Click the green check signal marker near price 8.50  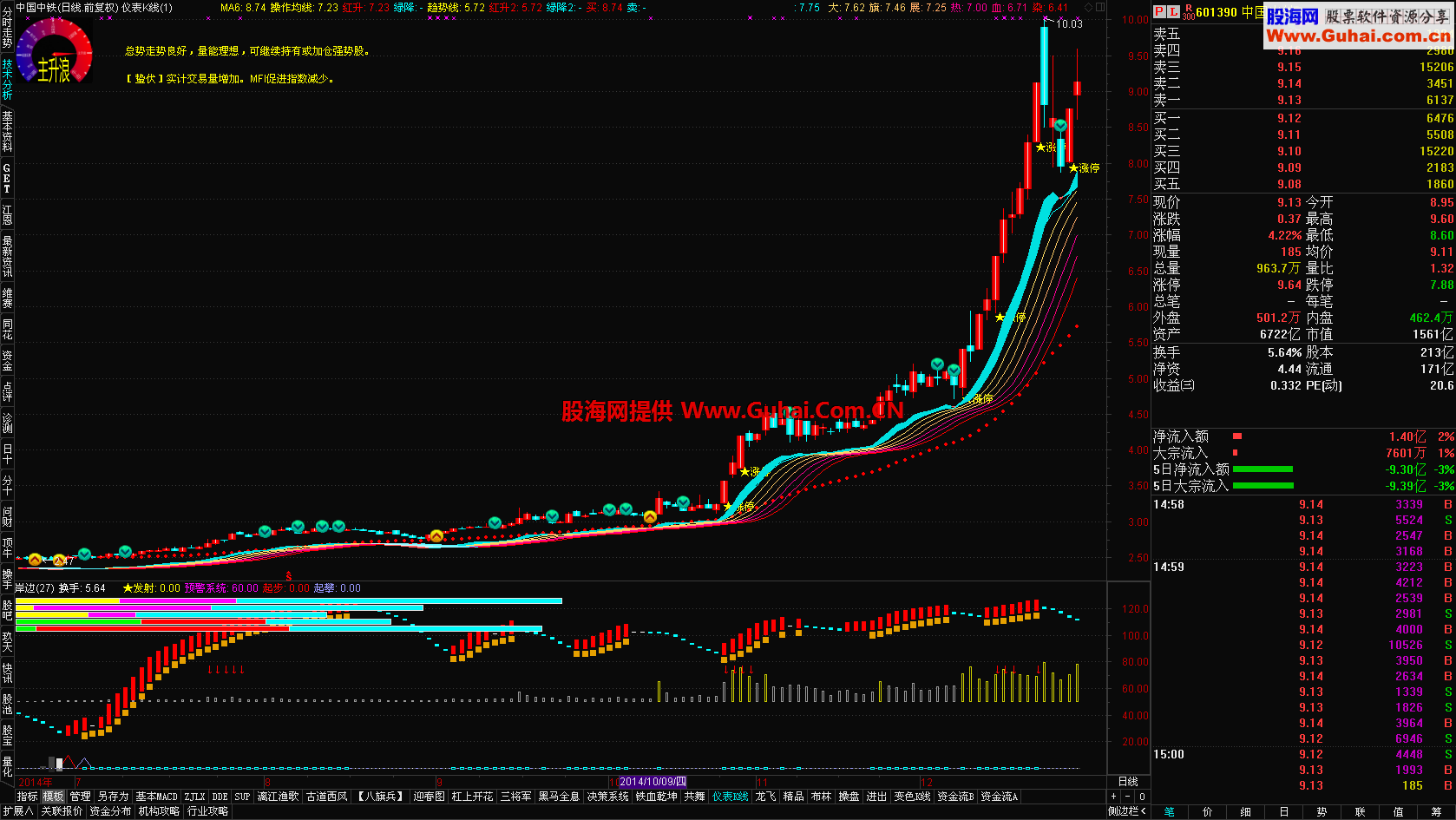[1060, 126]
